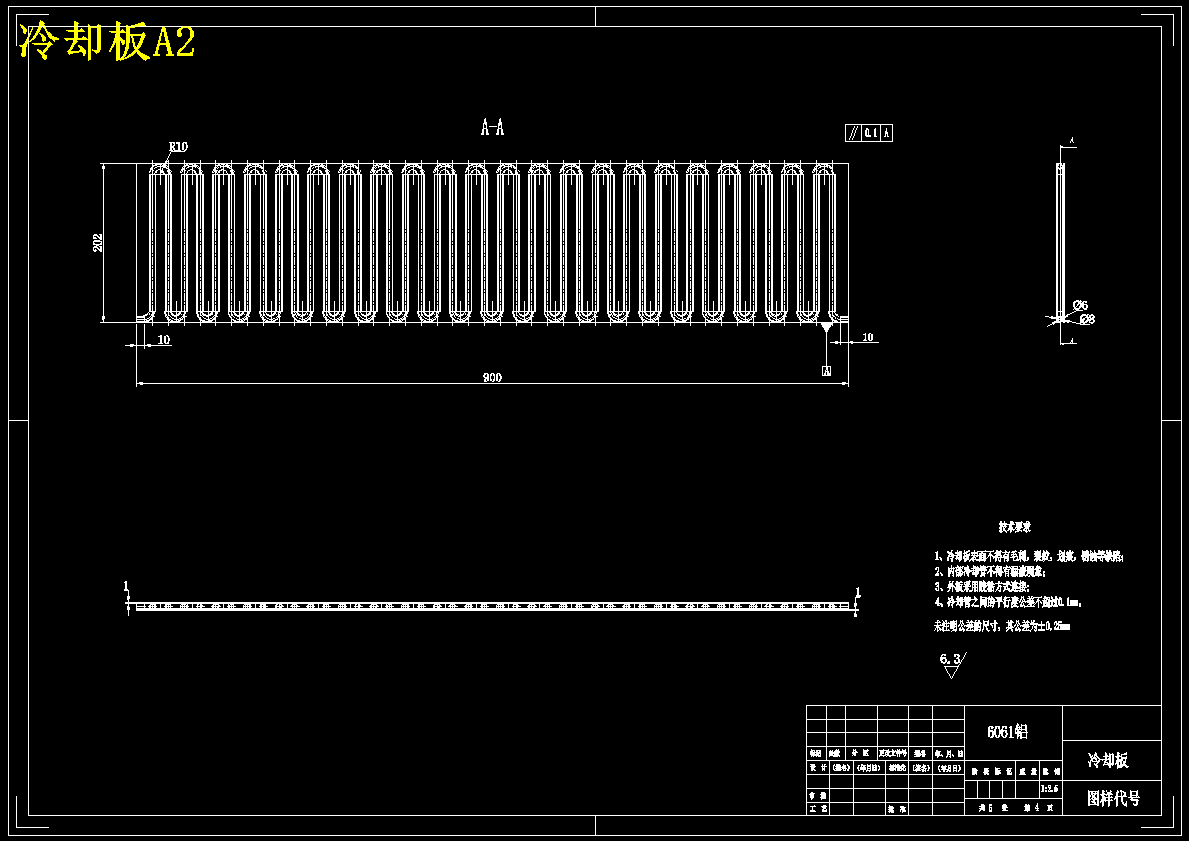Select technical requirement line 3 text
Viewport: 1189px width, 841px height.
(x=981, y=587)
